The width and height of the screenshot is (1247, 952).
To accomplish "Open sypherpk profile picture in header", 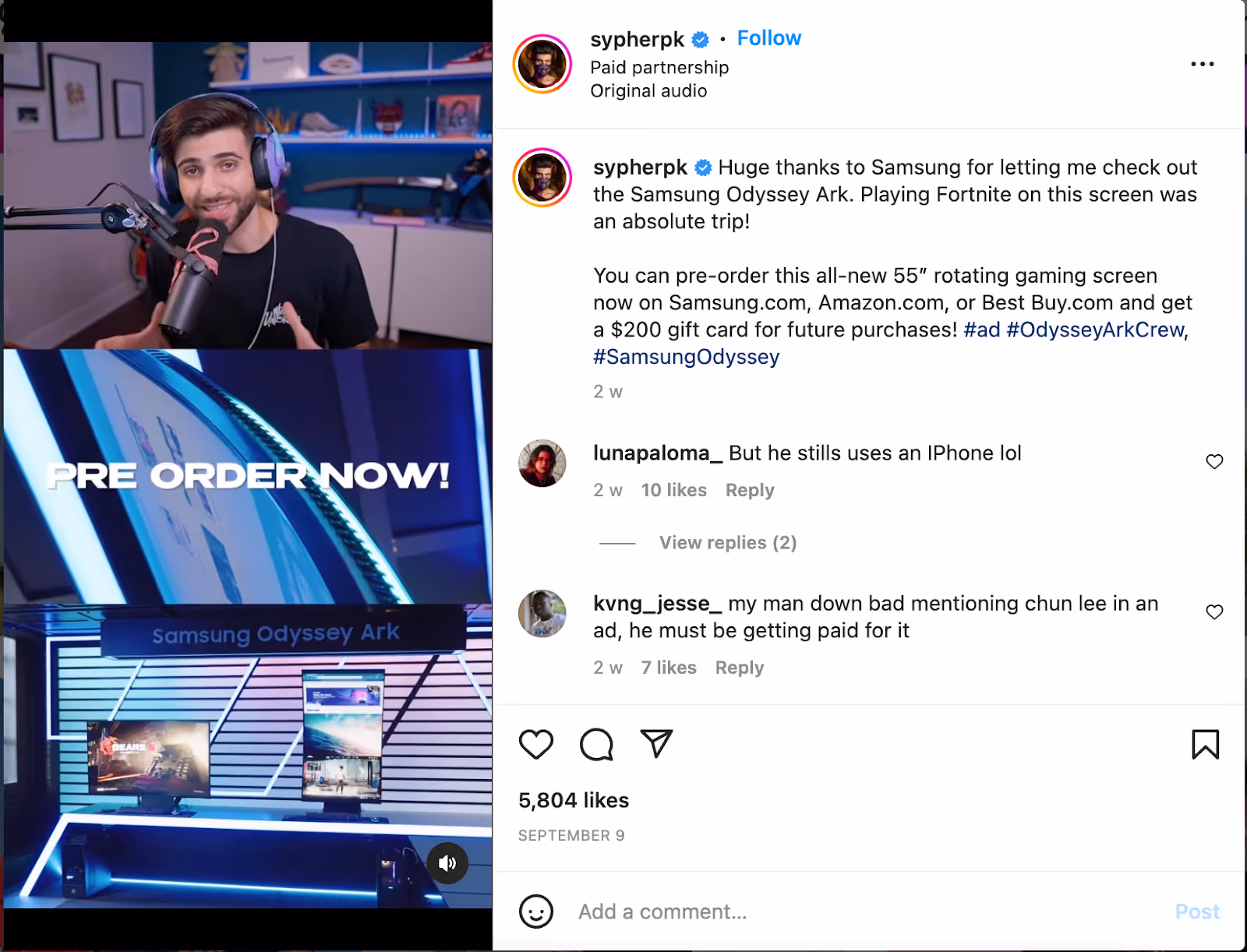I will (x=542, y=64).
